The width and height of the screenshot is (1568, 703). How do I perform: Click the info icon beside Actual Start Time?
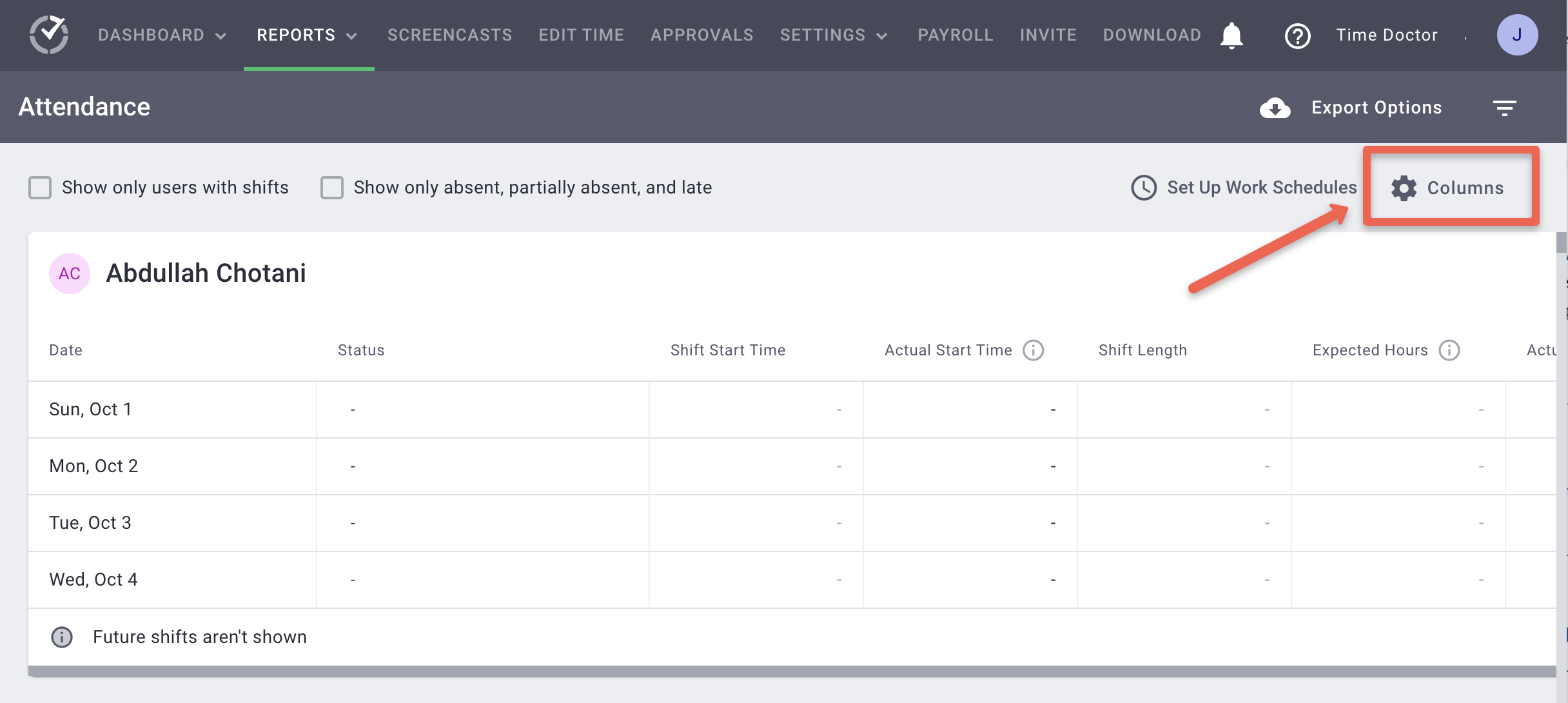pyautogui.click(x=1033, y=350)
